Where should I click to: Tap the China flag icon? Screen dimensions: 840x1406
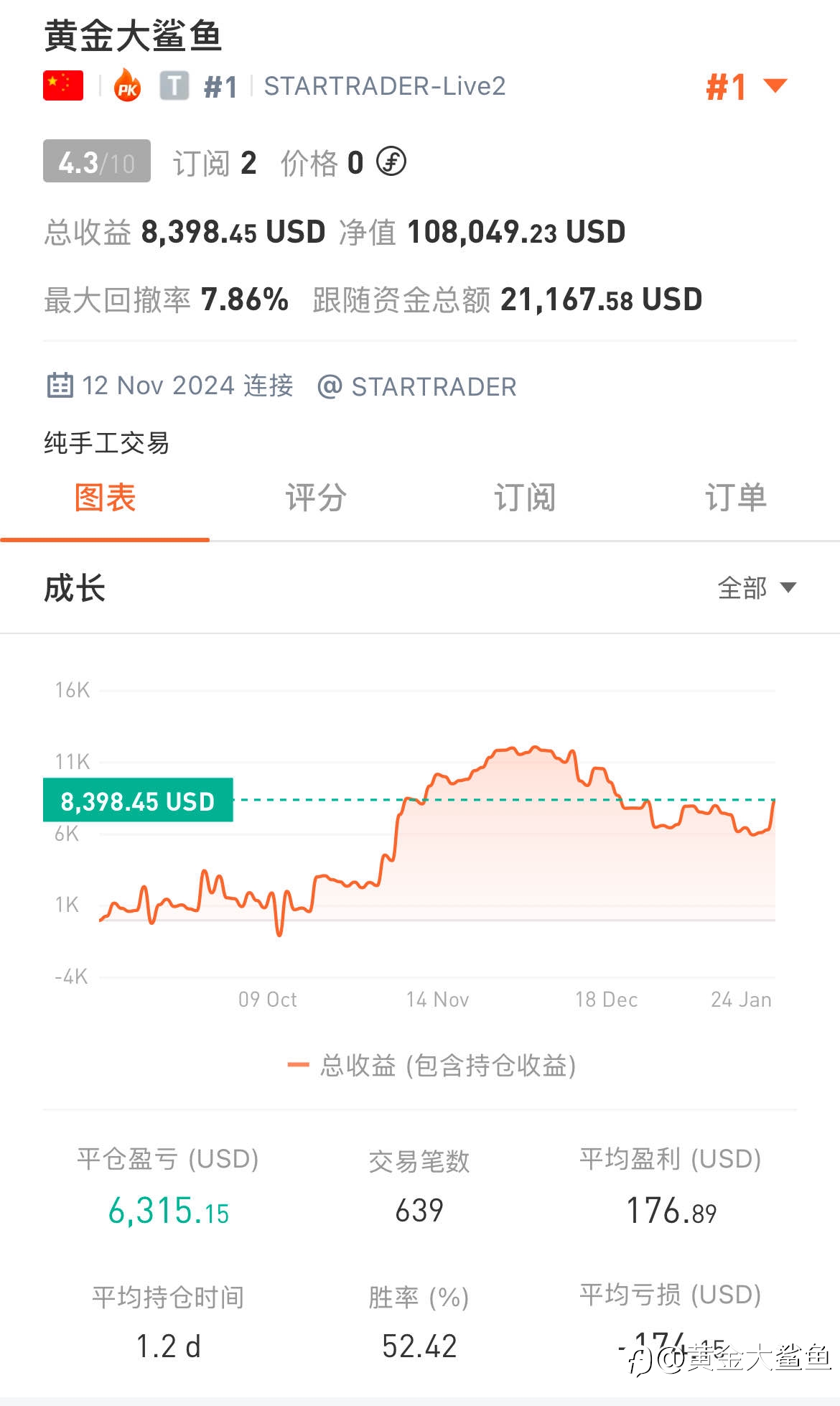tap(63, 85)
